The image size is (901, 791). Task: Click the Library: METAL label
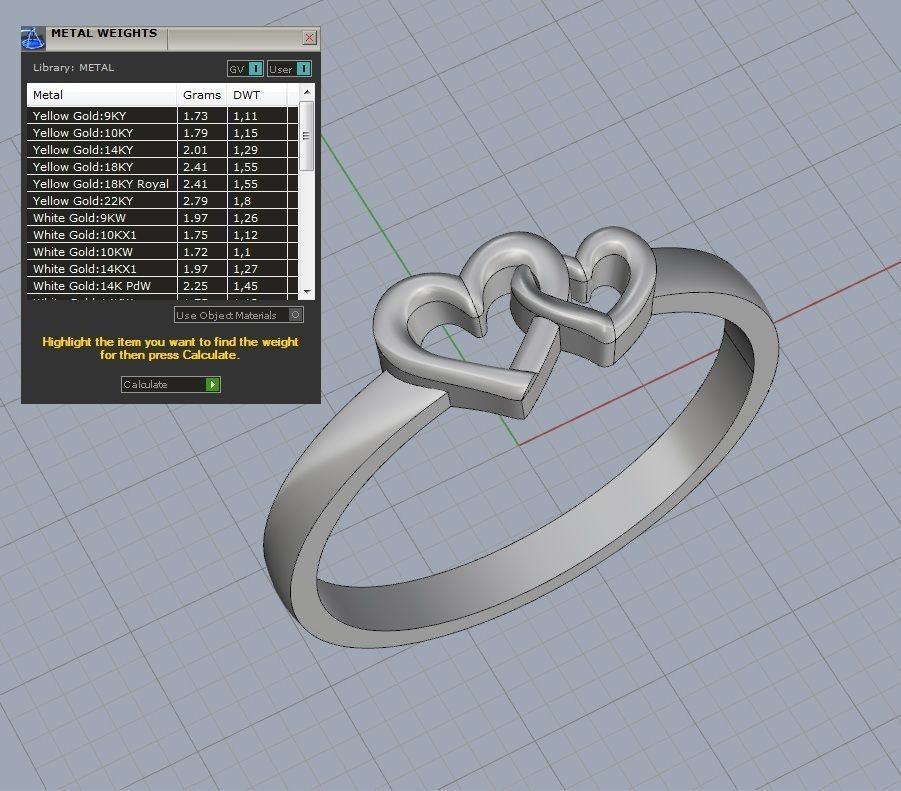[74, 67]
